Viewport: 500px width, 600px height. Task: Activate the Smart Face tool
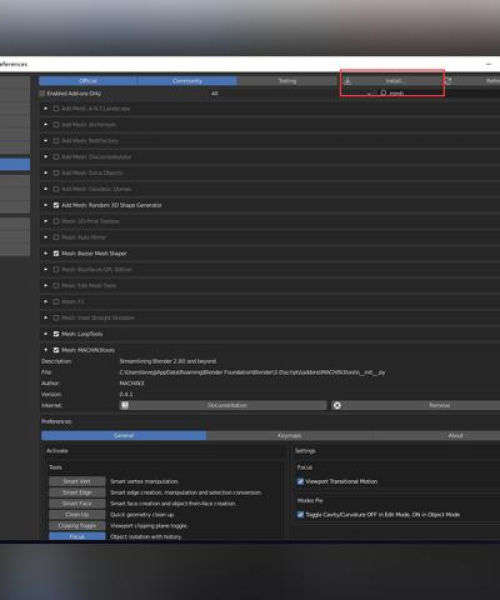pos(77,504)
